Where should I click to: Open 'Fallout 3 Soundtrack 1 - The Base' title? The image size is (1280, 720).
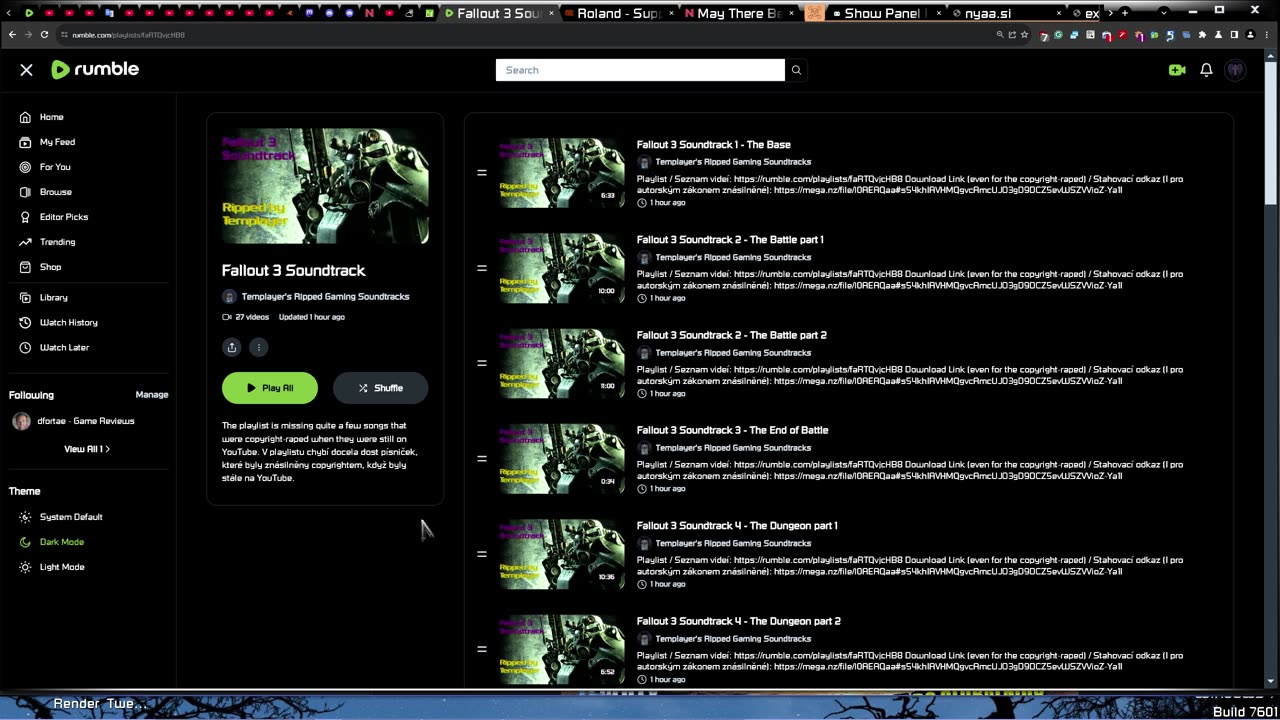[714, 145]
